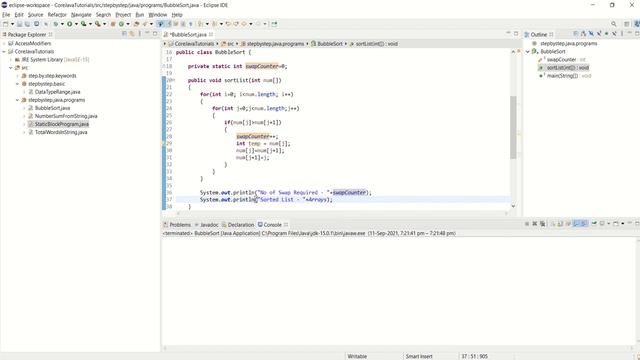Click the green Run button in toolbar
This screenshot has height=360, width=640.
click(69, 24)
